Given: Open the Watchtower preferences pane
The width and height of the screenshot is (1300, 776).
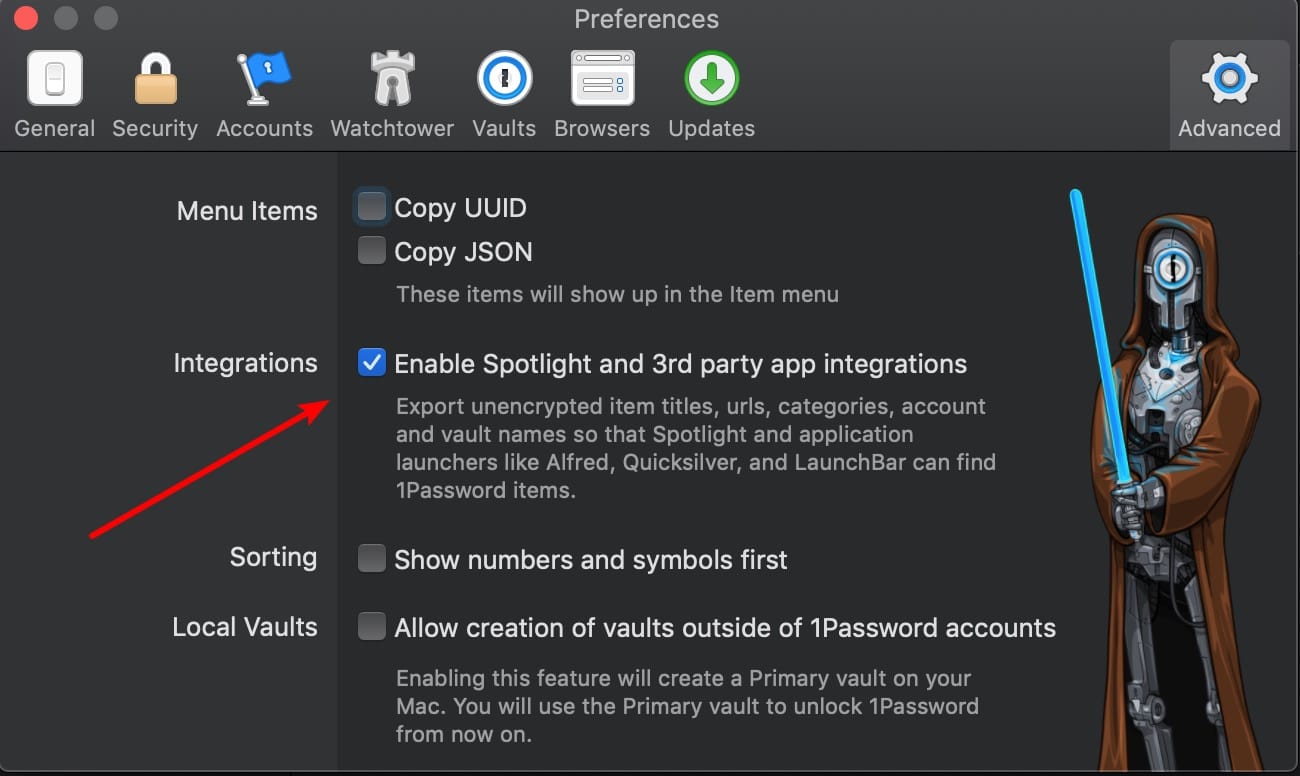Looking at the screenshot, I should point(392,93).
